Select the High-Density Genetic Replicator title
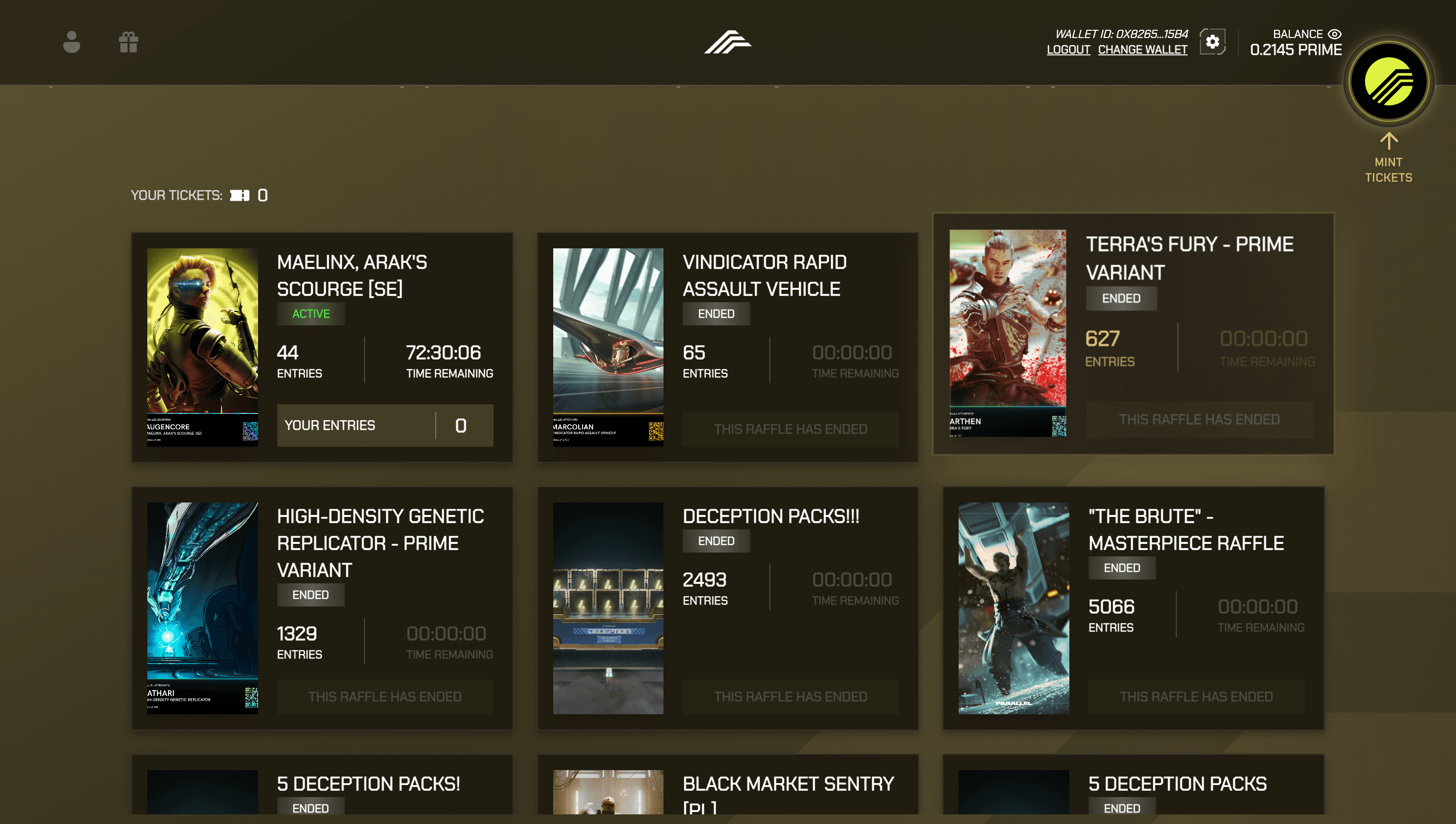 coord(380,543)
